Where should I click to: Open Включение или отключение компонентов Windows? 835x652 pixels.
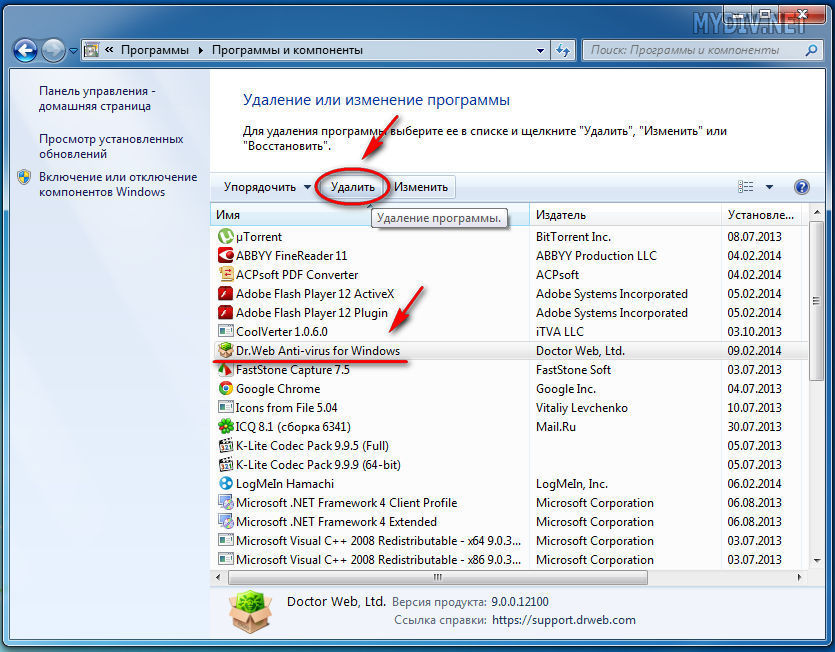coord(118,184)
